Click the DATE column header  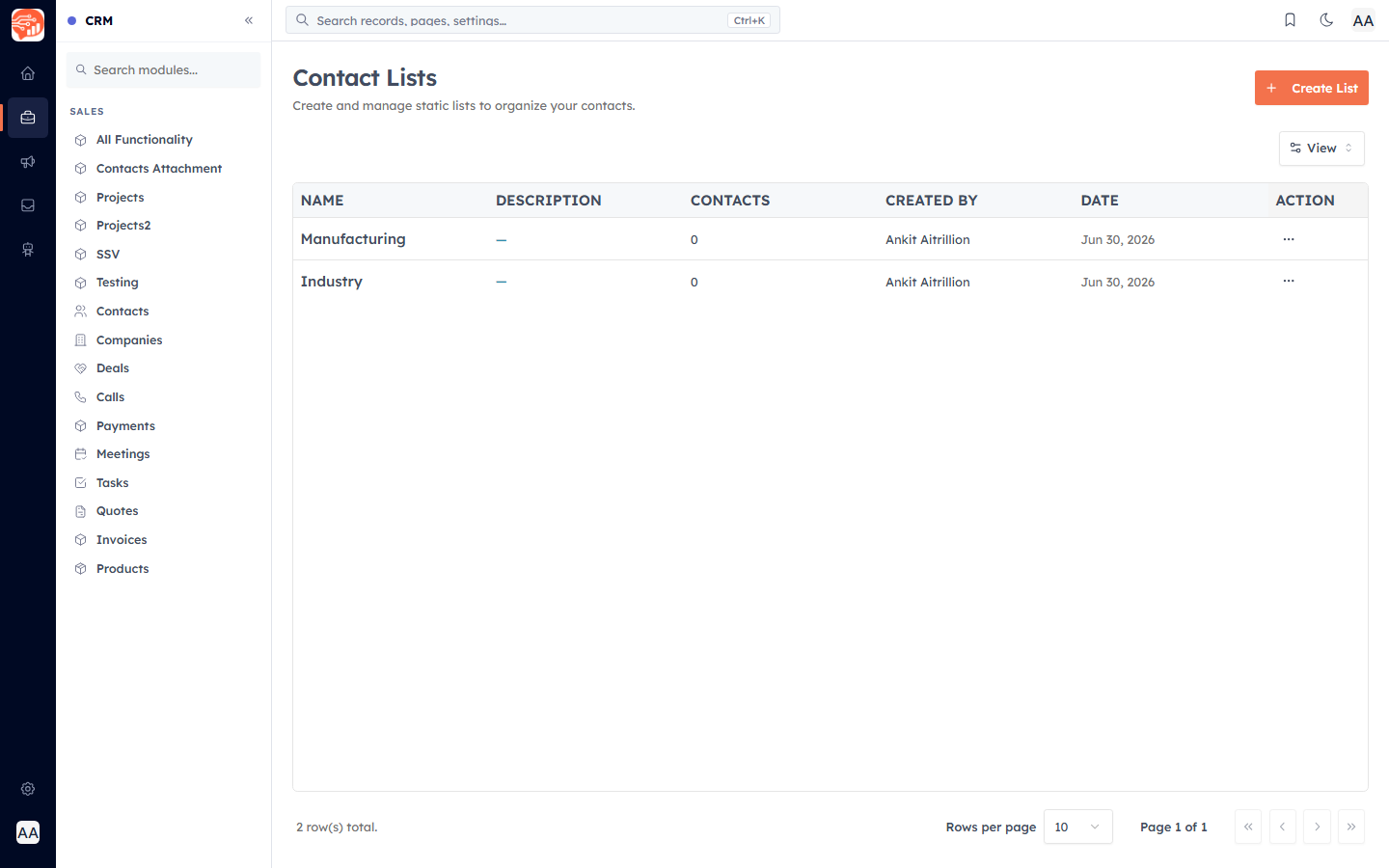pos(1100,201)
